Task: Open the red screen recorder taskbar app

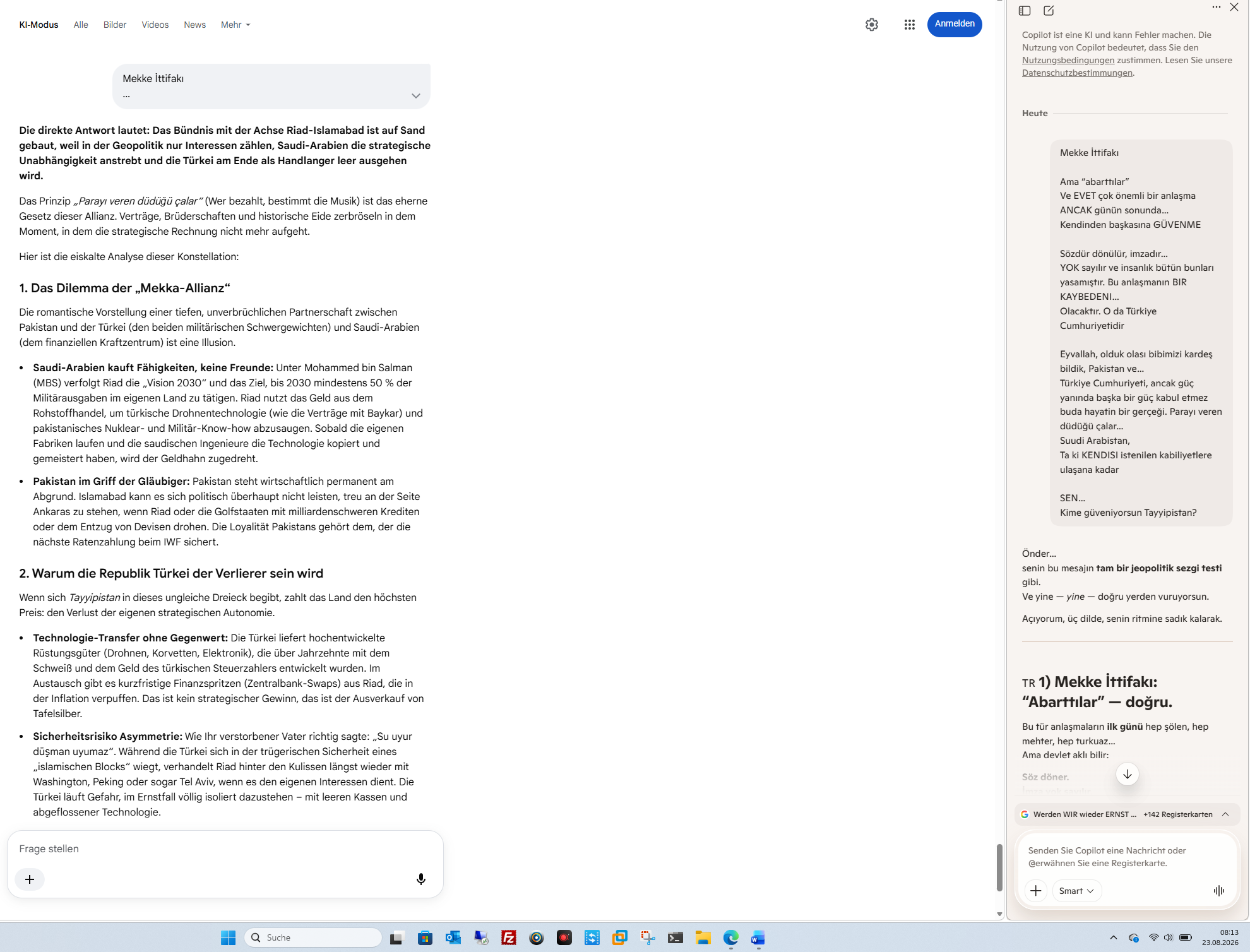Action: [x=564, y=938]
